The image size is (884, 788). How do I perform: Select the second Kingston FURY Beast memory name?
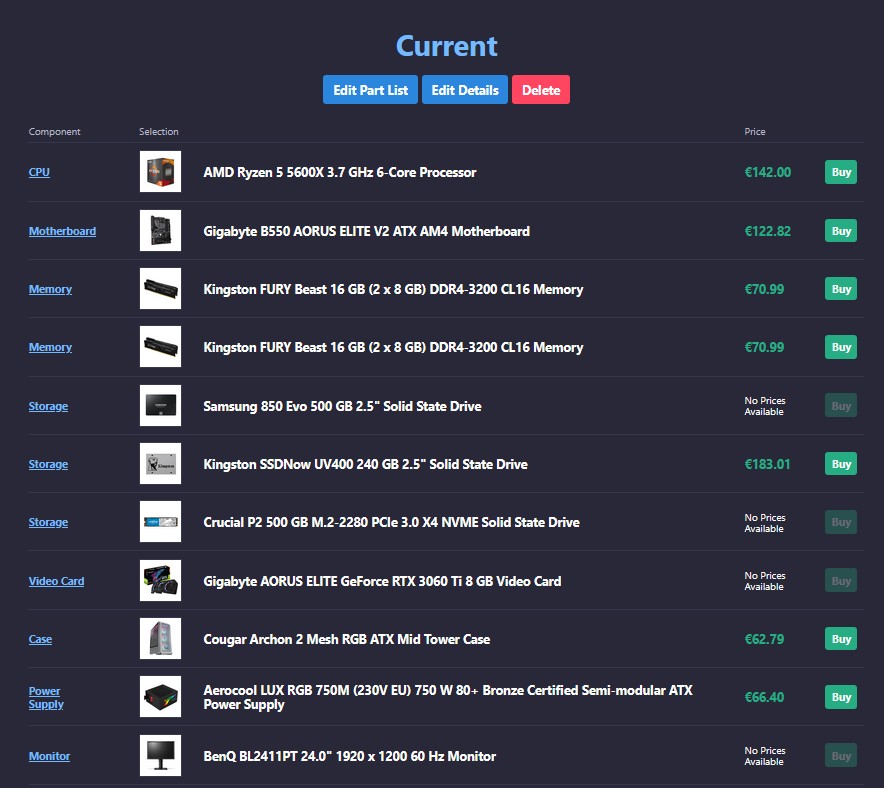[394, 347]
